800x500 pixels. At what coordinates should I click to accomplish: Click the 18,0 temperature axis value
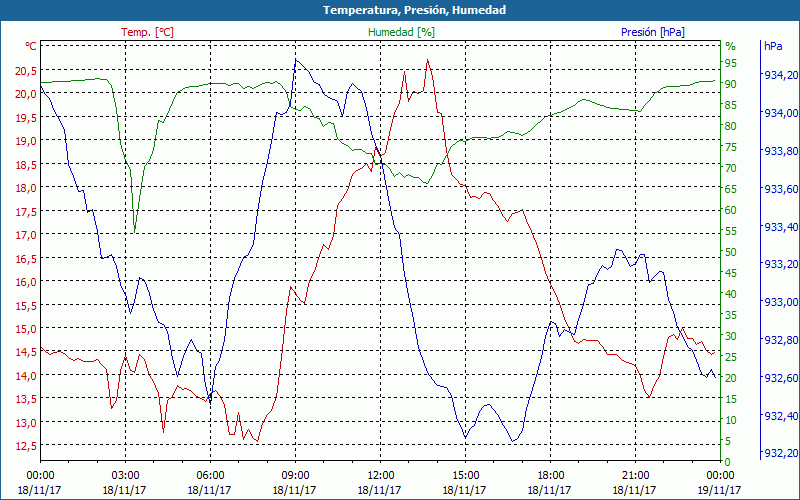click(26, 188)
